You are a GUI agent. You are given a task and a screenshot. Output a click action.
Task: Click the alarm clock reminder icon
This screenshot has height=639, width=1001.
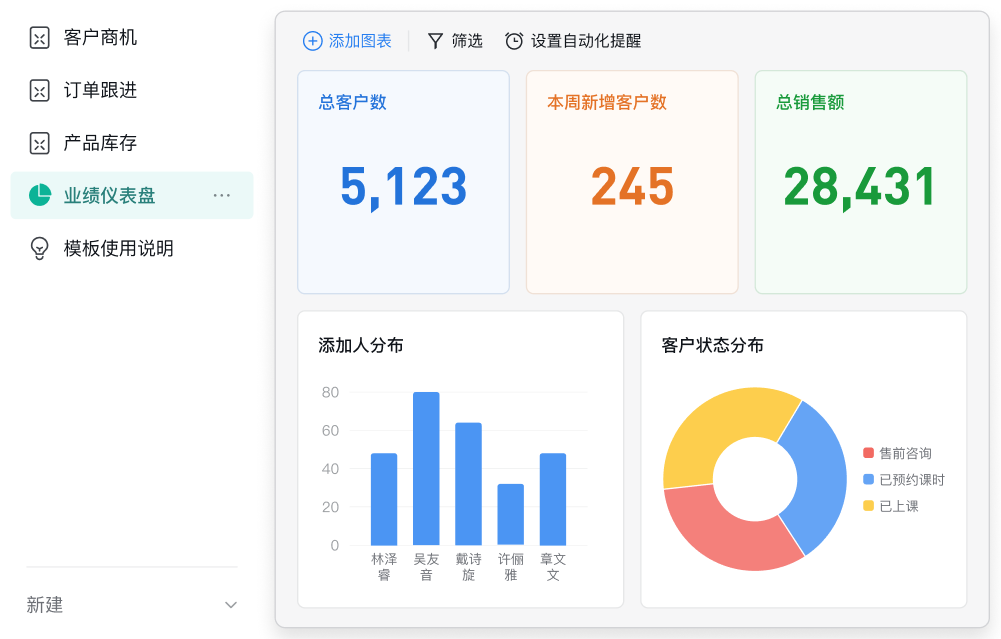pos(514,41)
